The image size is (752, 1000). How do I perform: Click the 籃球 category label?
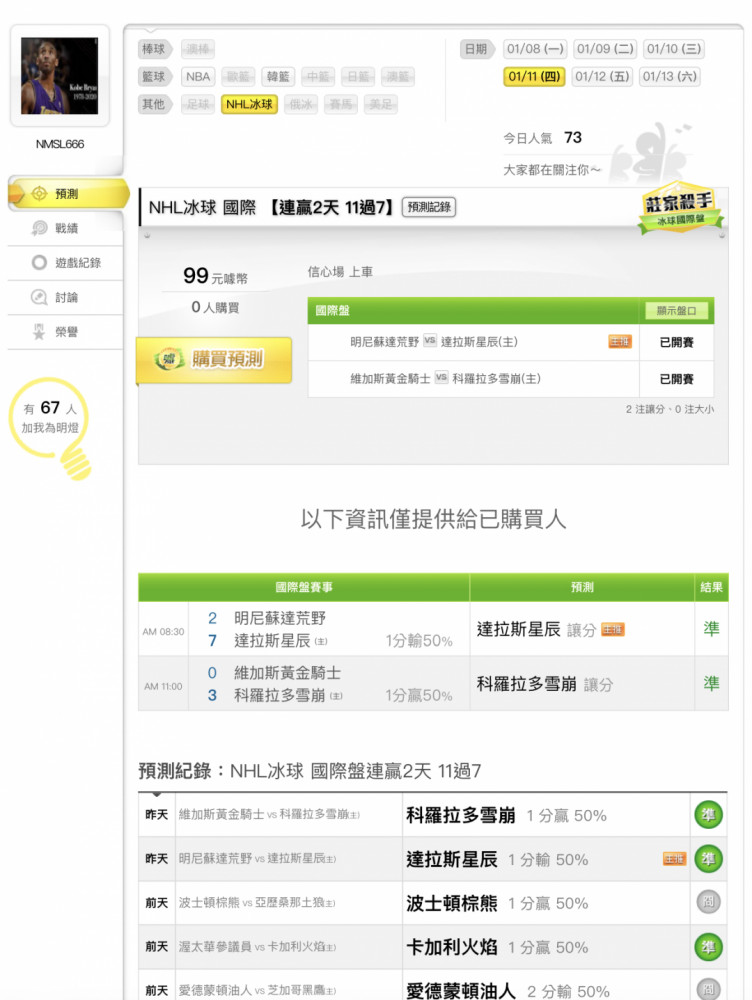154,77
